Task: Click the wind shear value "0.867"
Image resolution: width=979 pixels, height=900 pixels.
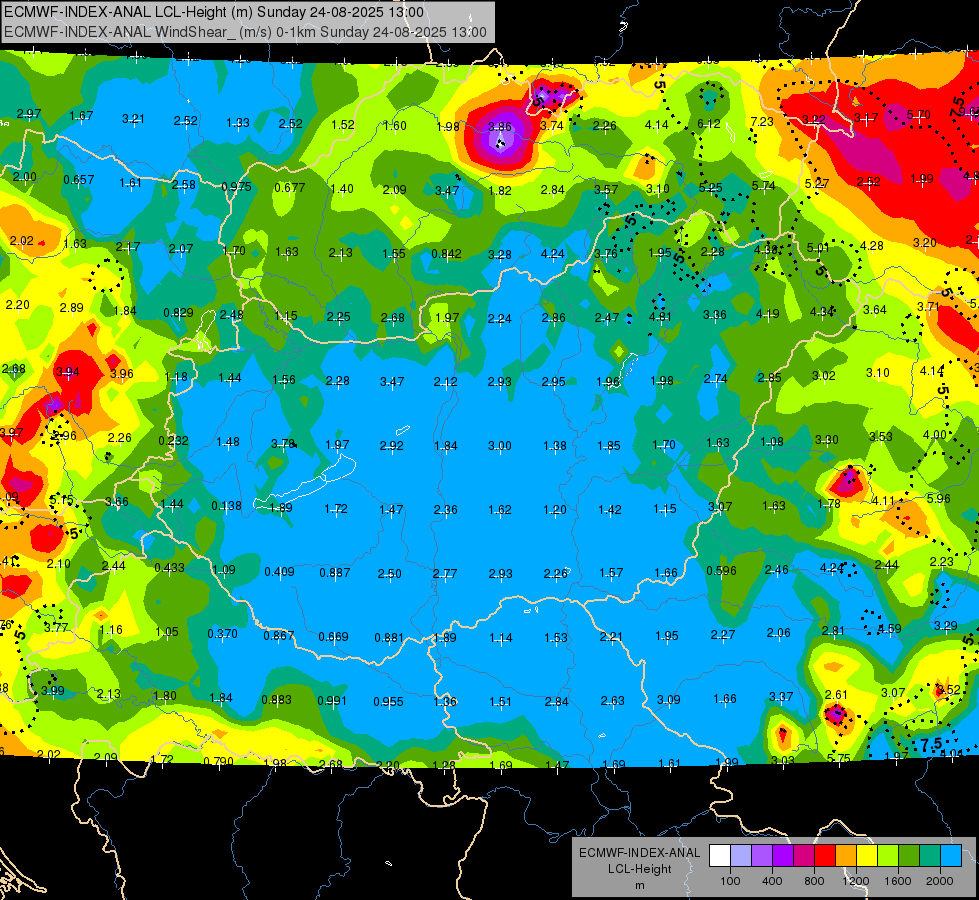Action: click(278, 635)
